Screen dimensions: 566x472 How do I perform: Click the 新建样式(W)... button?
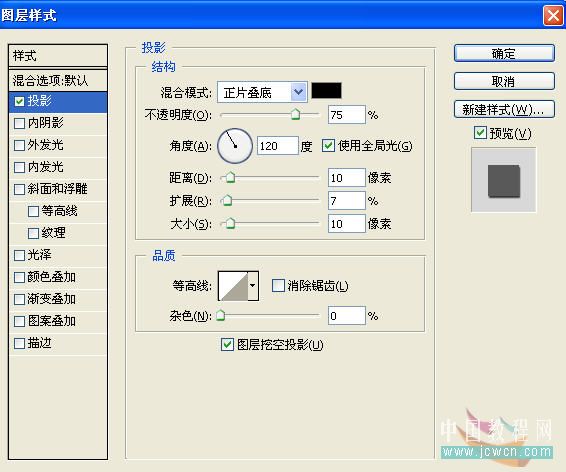coord(504,109)
